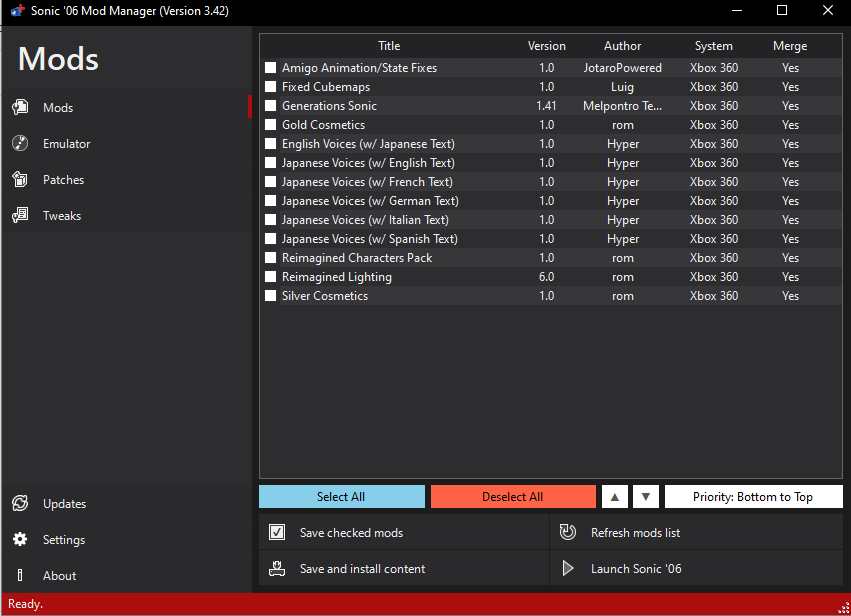Click the Tweaks sidebar icon
The image size is (851, 616).
(20, 215)
